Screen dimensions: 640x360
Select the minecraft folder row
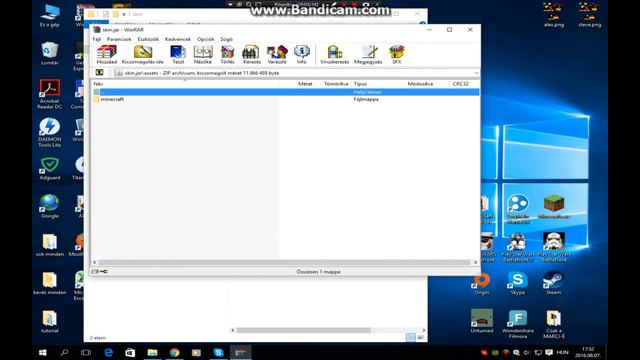coord(285,99)
